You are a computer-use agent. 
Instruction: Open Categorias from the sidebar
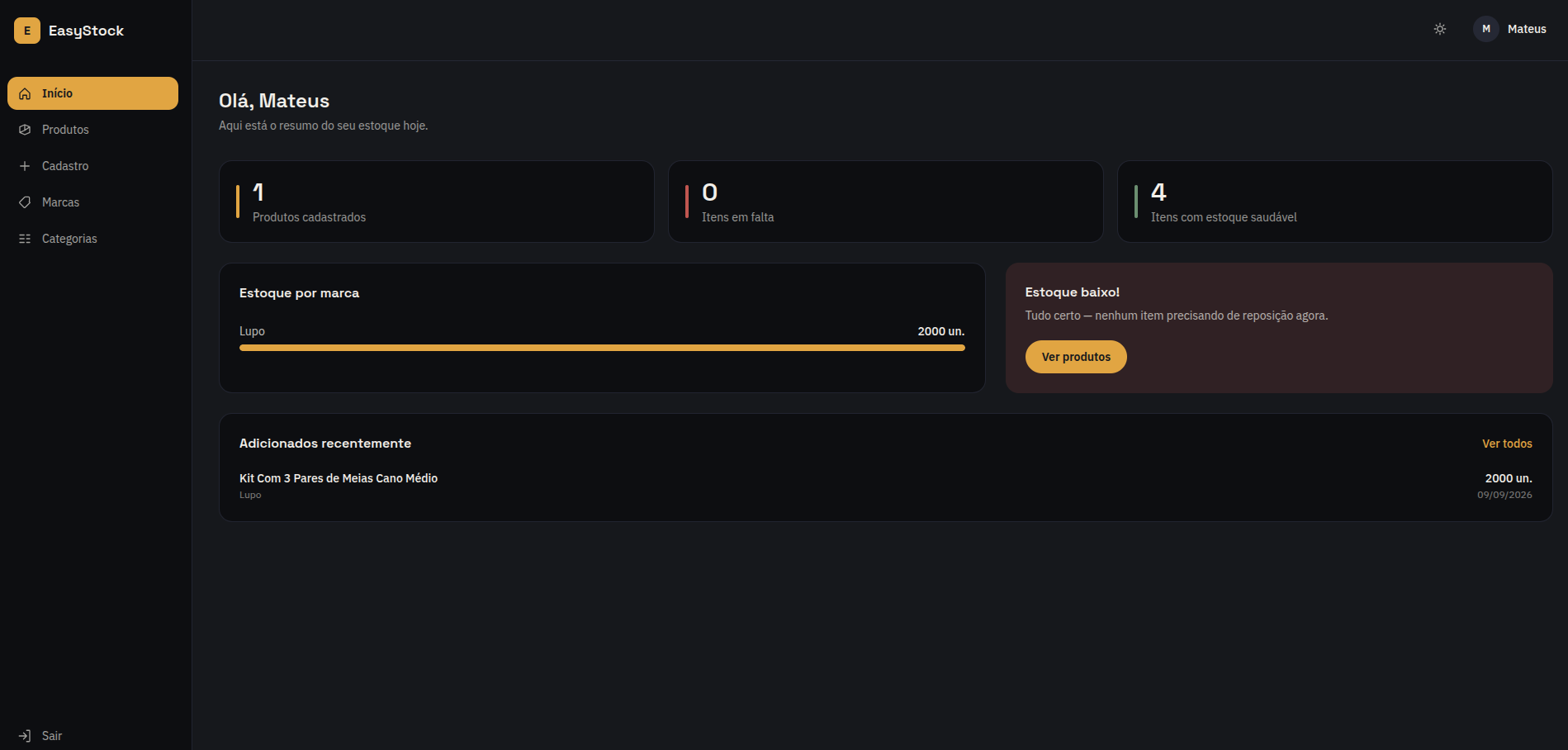click(92, 239)
